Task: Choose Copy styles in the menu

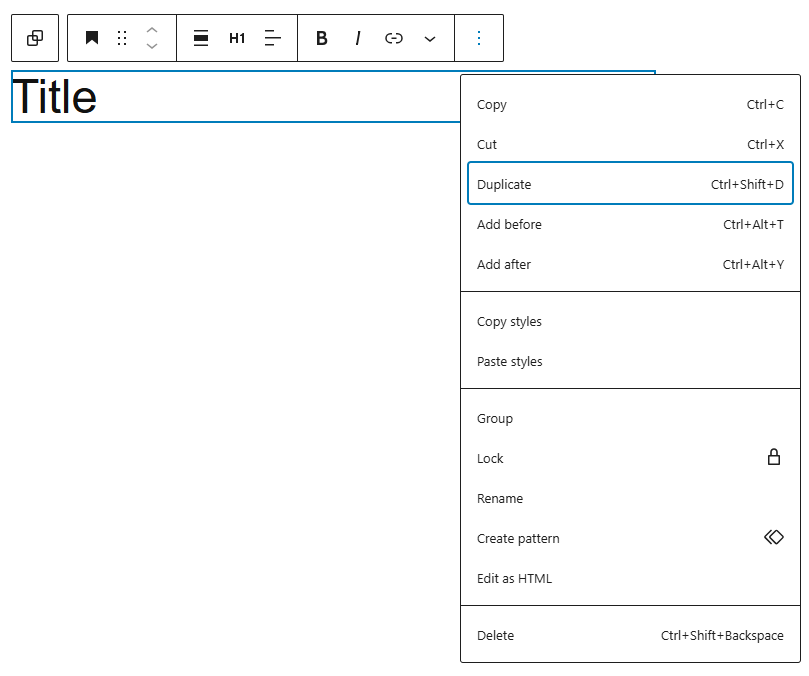Action: 508,321
